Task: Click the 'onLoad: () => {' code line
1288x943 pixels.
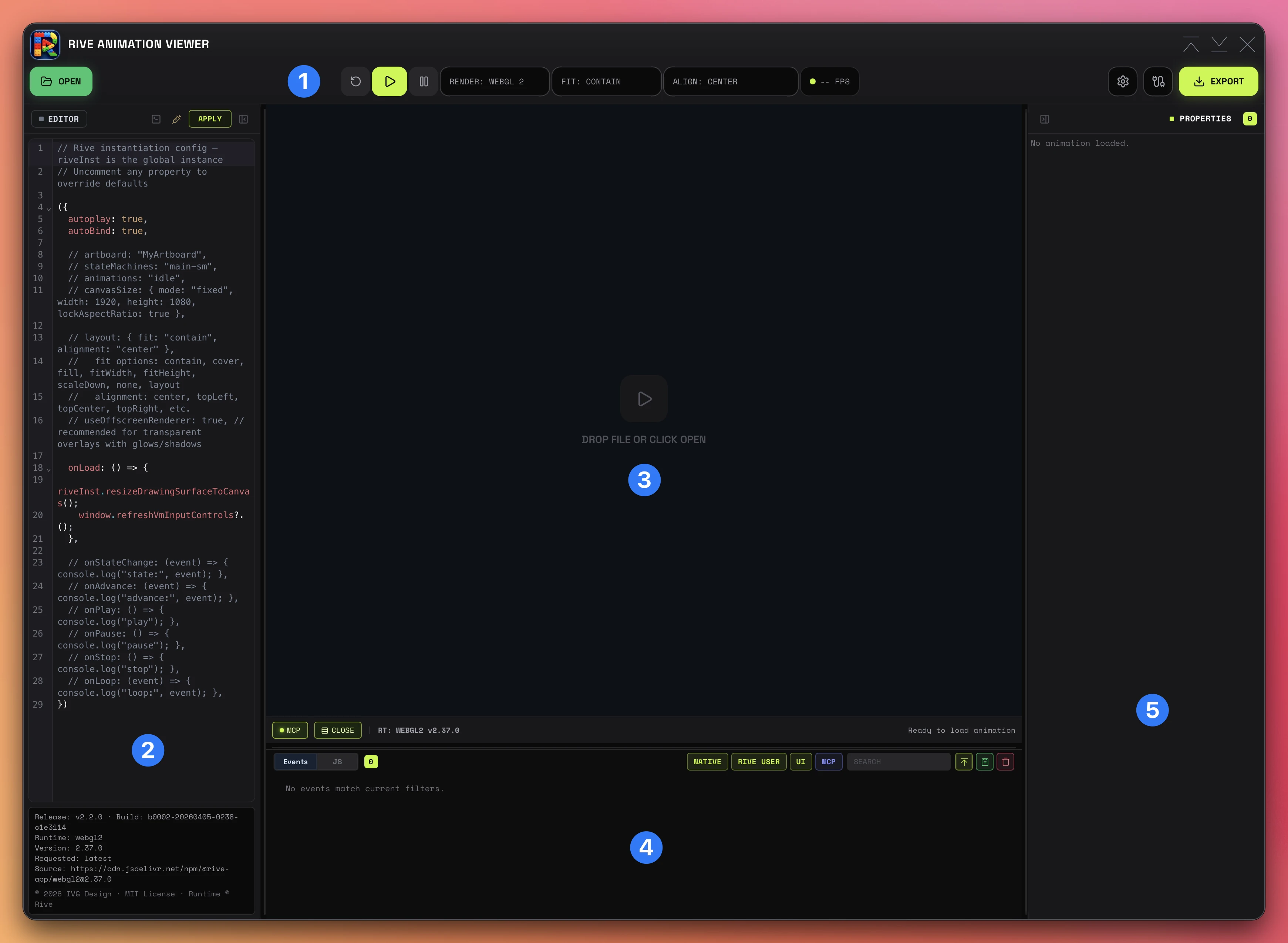Action: click(108, 467)
